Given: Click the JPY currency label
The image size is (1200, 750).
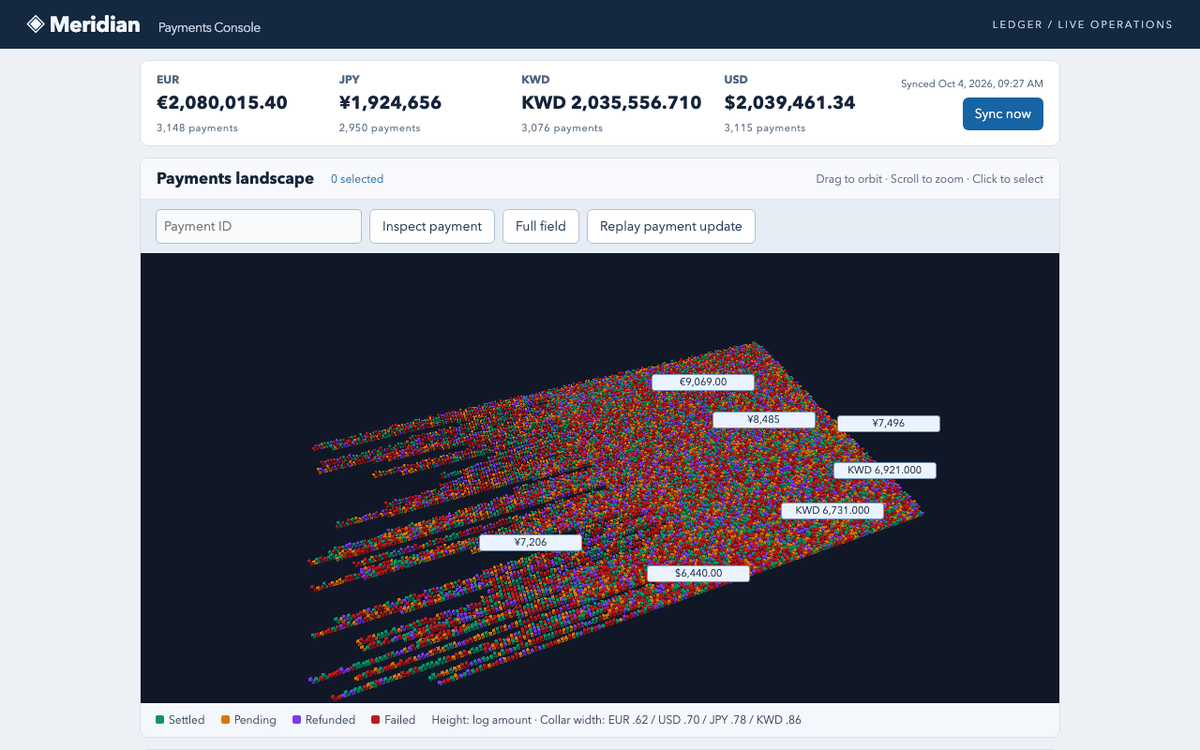Looking at the screenshot, I should [x=350, y=79].
